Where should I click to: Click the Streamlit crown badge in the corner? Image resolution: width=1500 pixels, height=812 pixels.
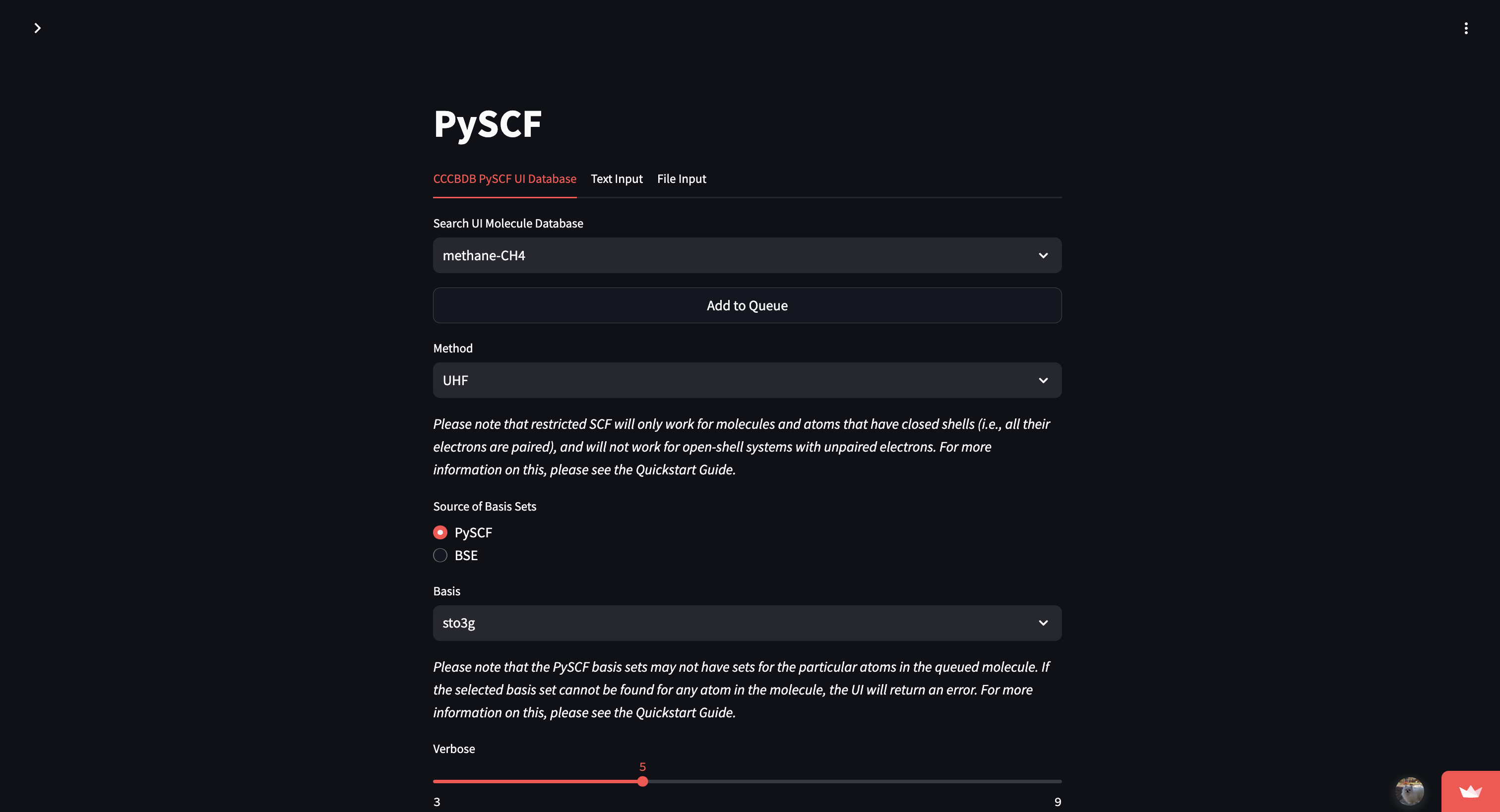(x=1470, y=792)
